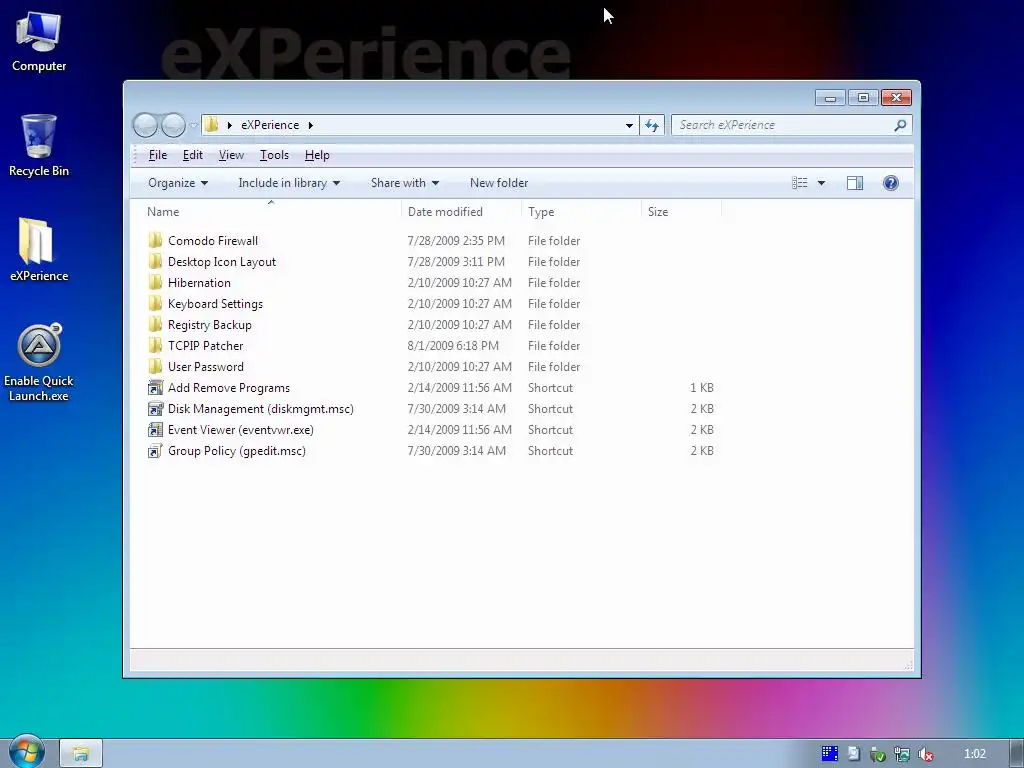This screenshot has height=768, width=1024.
Task: Select the Hibernation folder name
Action: coord(199,283)
